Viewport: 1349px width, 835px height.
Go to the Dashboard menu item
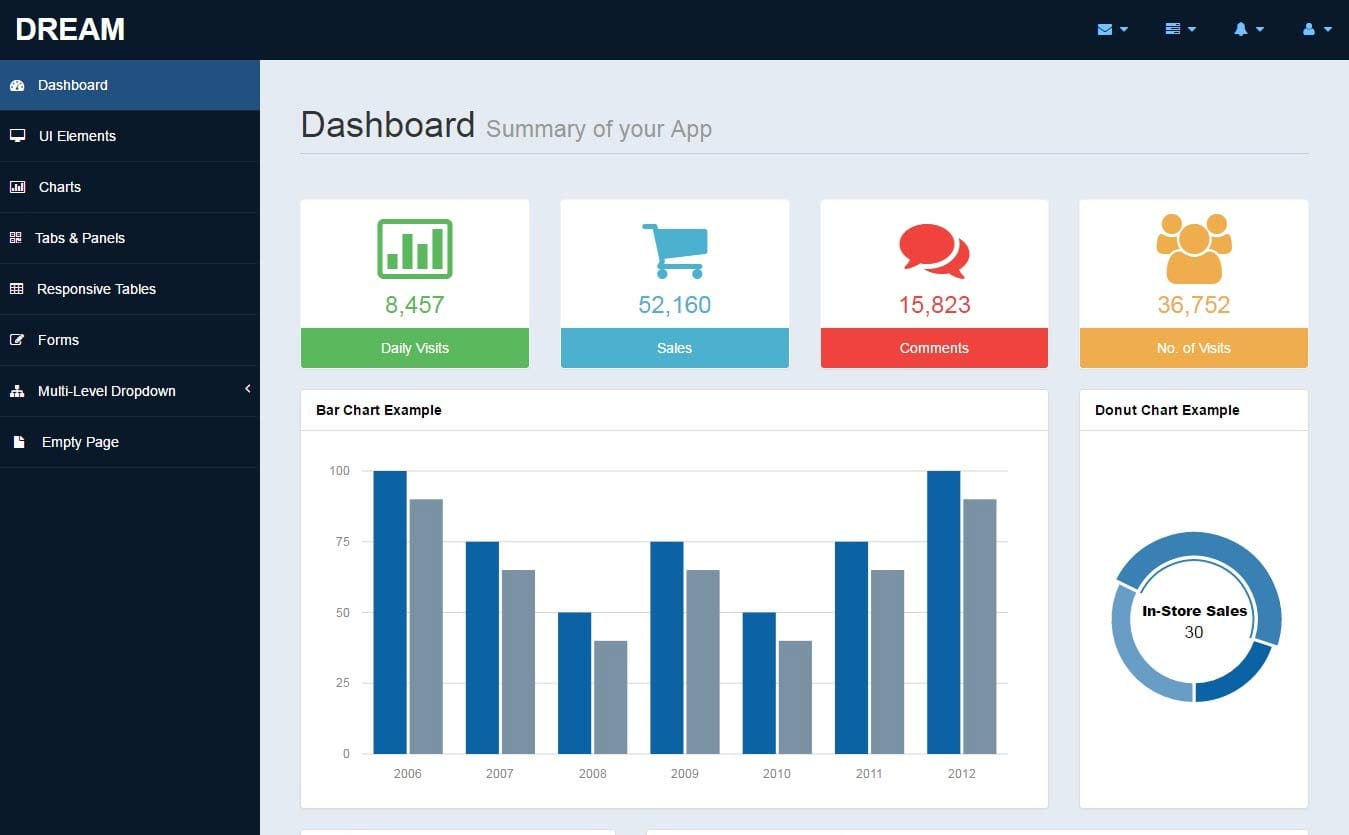click(73, 85)
